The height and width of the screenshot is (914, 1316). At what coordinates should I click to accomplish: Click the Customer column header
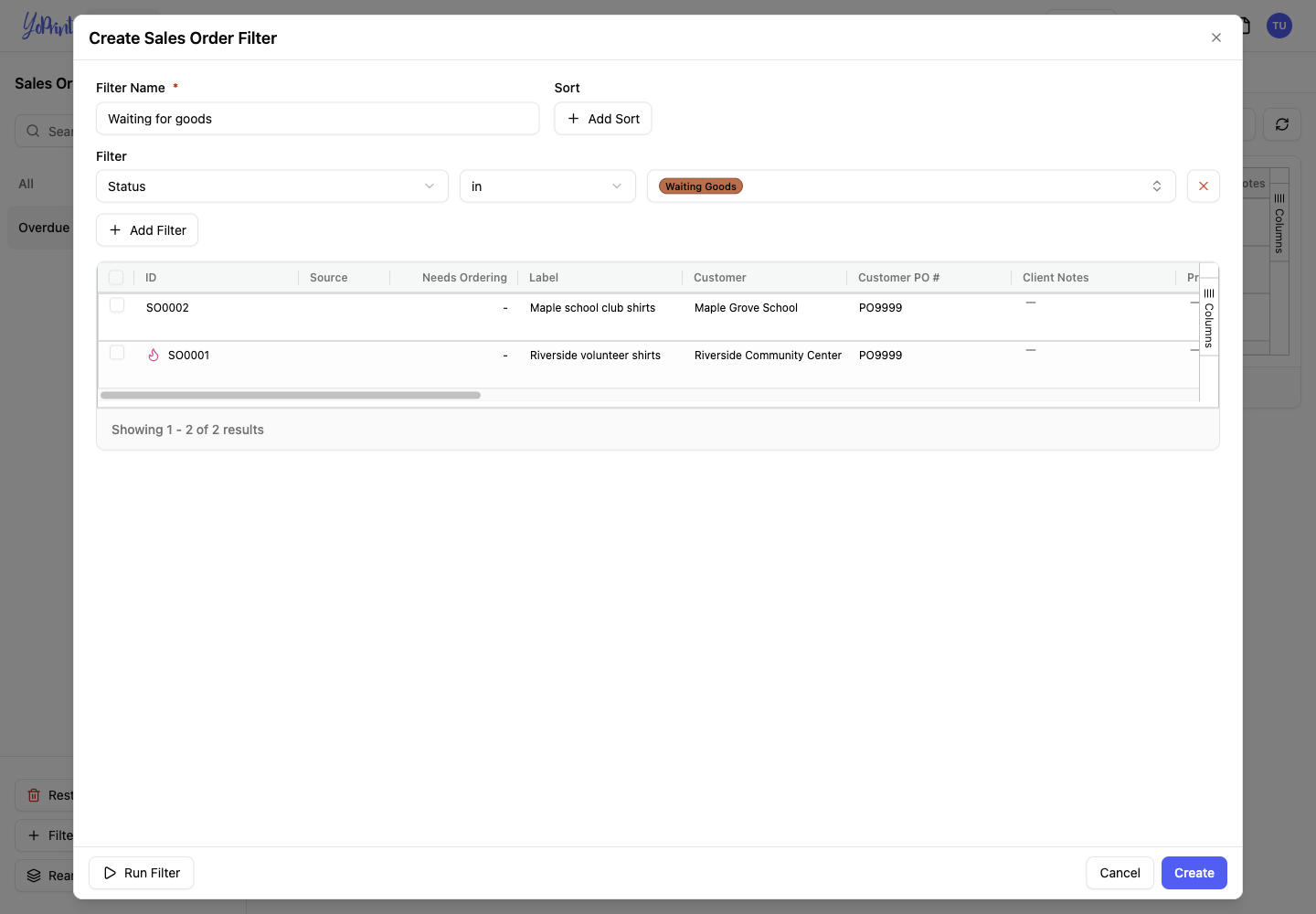765,277
